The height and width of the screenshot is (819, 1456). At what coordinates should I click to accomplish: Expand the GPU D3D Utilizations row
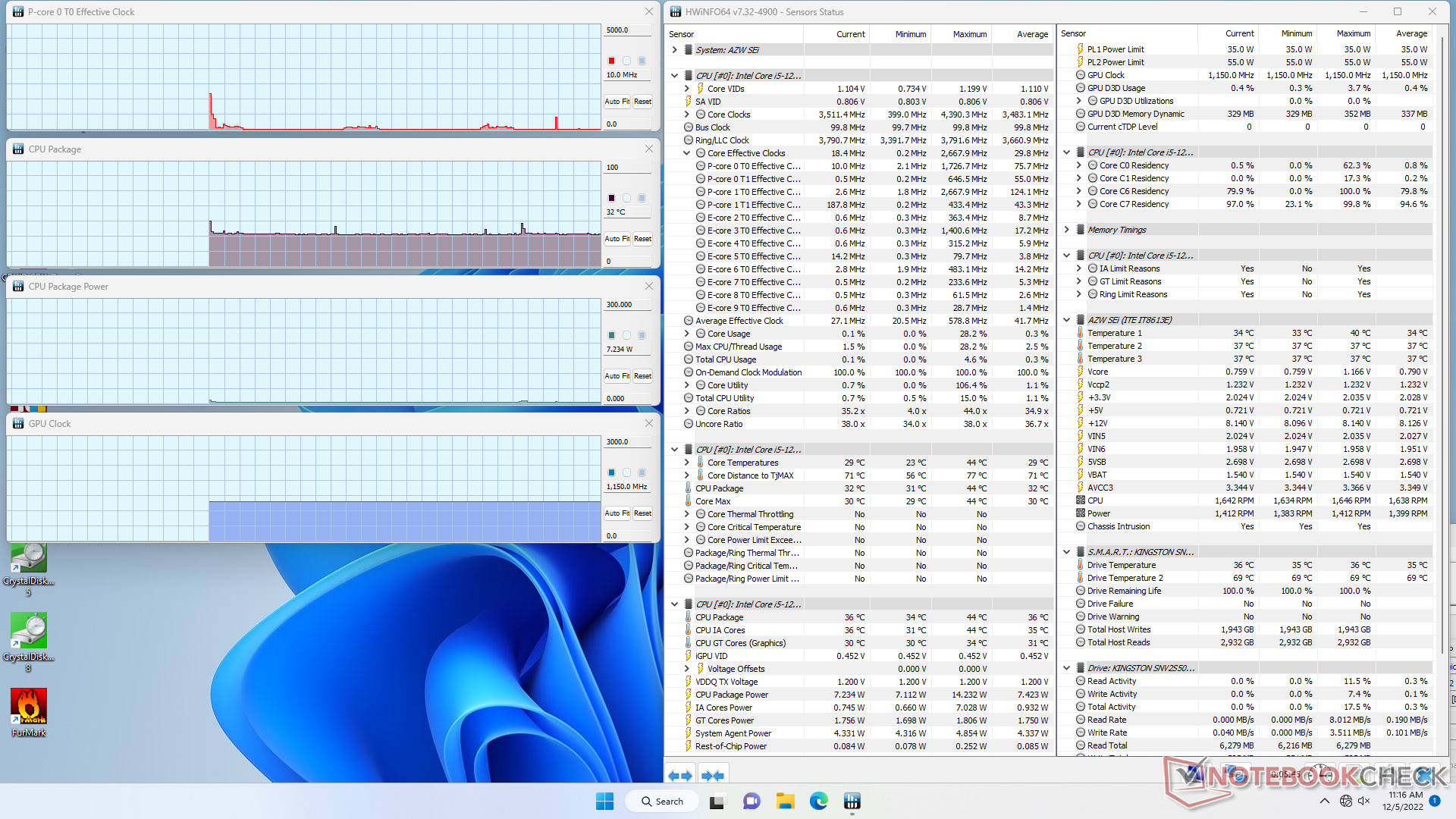coord(1078,101)
